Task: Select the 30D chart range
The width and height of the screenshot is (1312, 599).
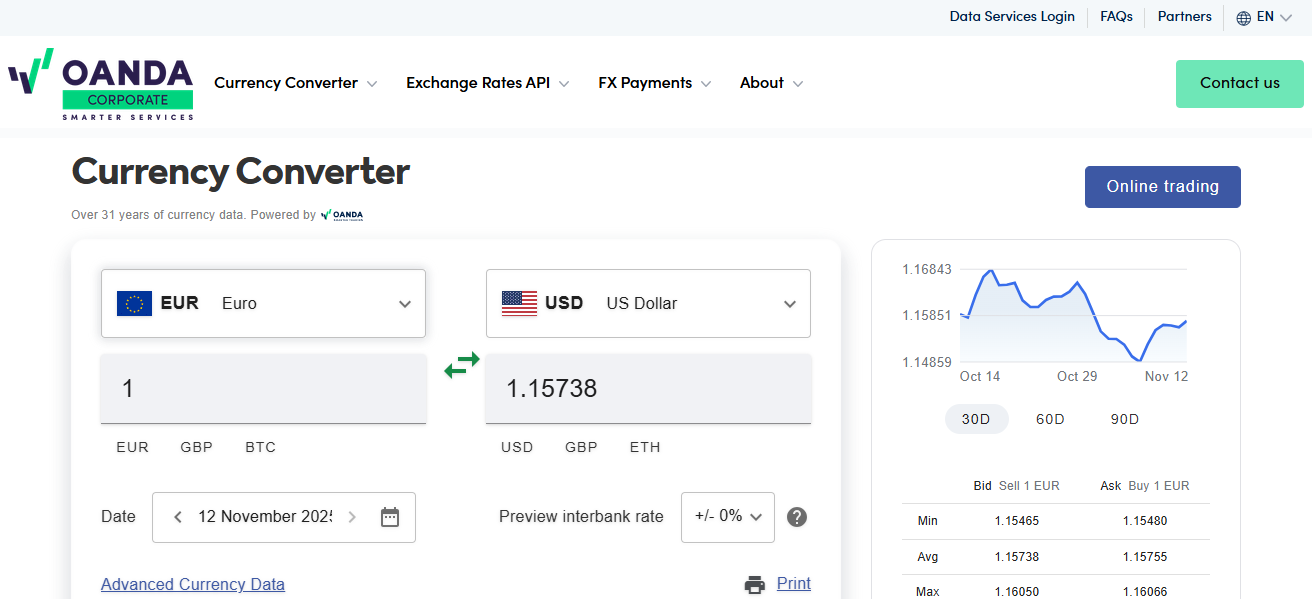Action: pyautogui.click(x=976, y=419)
